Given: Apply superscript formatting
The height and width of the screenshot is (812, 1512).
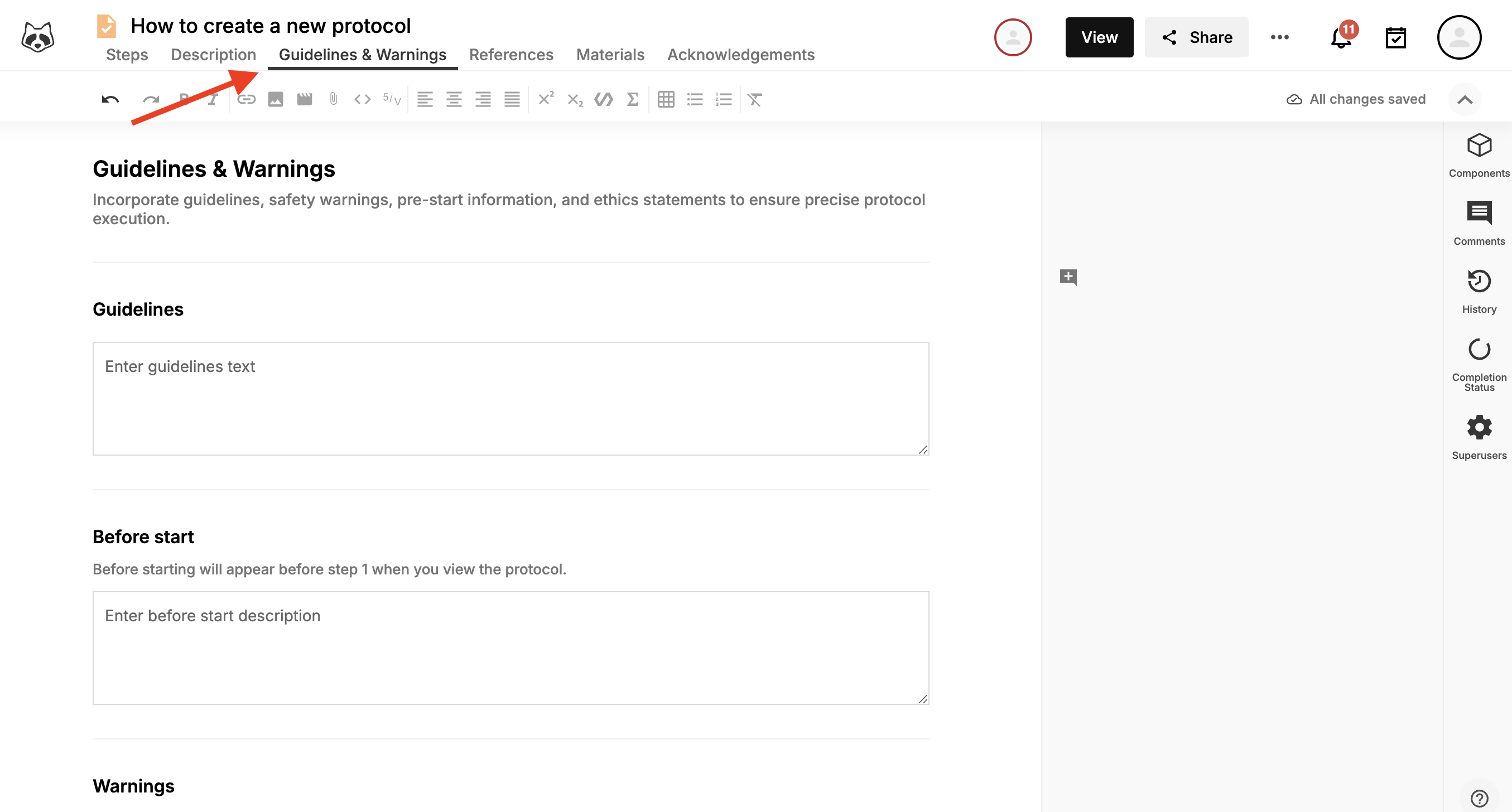Looking at the screenshot, I should pos(545,99).
